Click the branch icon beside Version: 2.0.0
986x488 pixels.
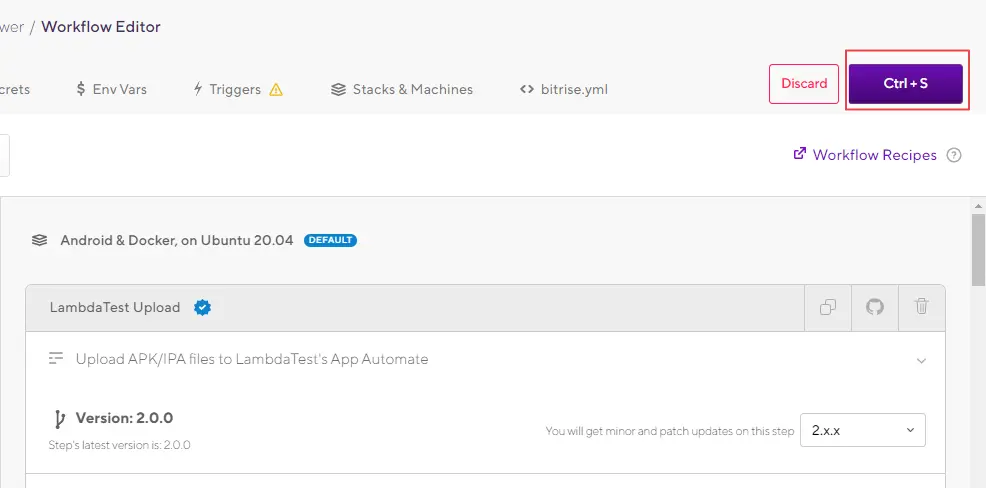pos(59,419)
